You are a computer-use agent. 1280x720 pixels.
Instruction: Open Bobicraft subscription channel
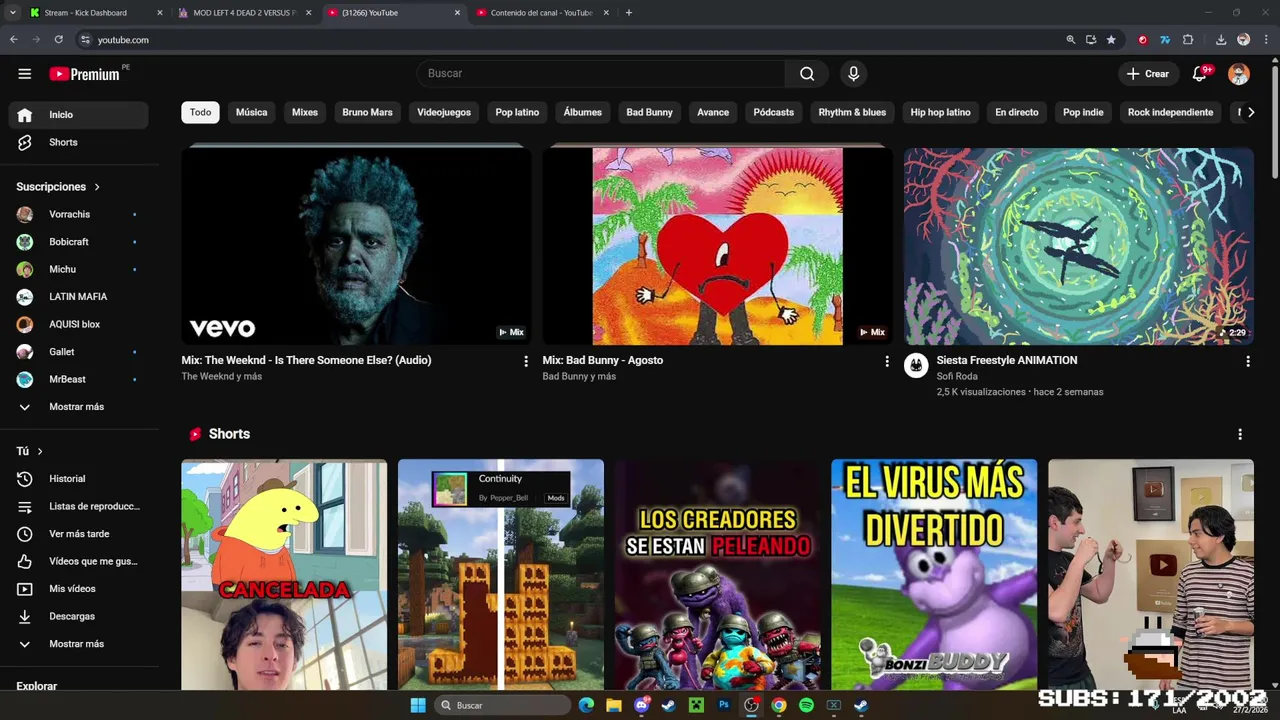pyautogui.click(x=79, y=242)
